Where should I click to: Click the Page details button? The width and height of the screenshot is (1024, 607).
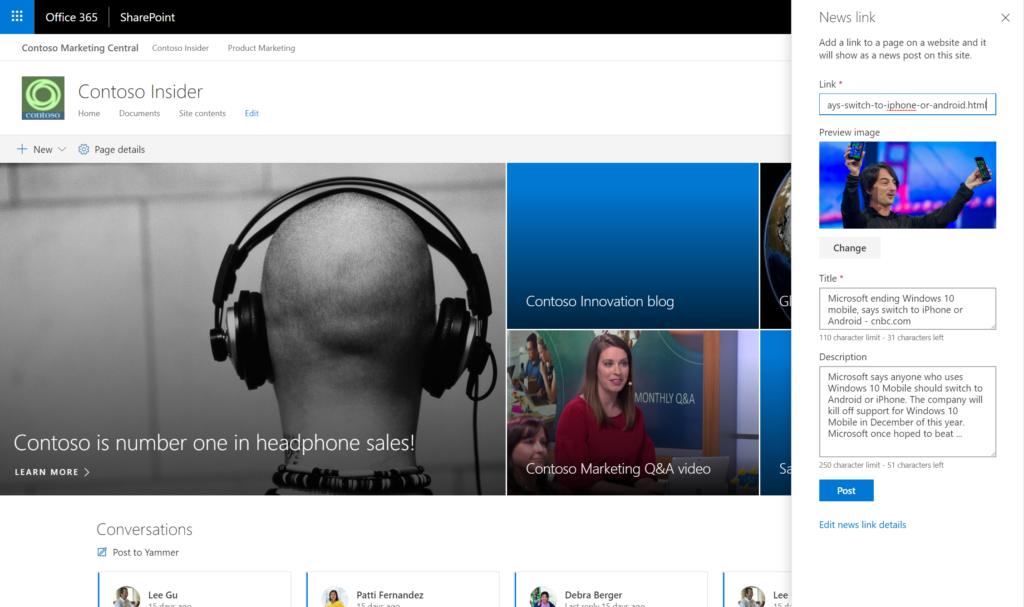112,149
